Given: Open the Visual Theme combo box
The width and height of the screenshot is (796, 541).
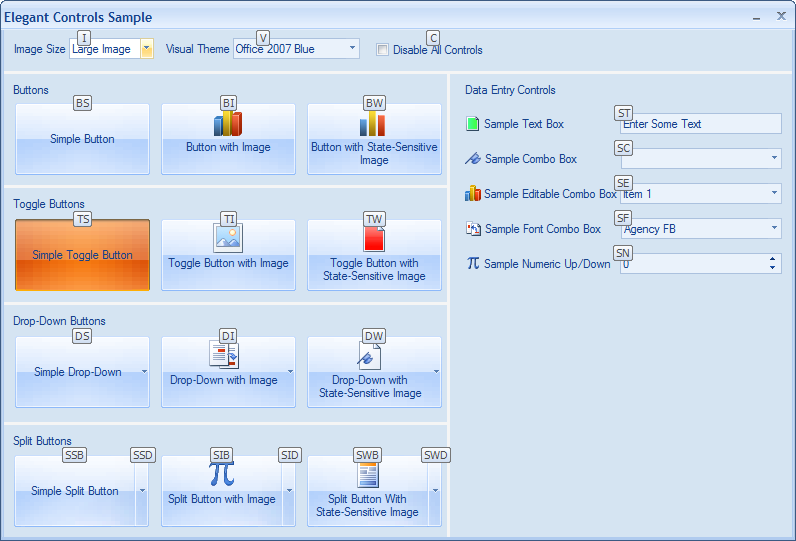Looking at the screenshot, I should pos(296,49).
